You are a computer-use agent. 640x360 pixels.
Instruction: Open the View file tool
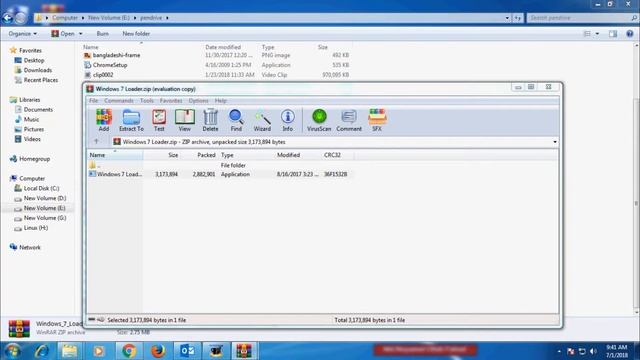pos(184,120)
